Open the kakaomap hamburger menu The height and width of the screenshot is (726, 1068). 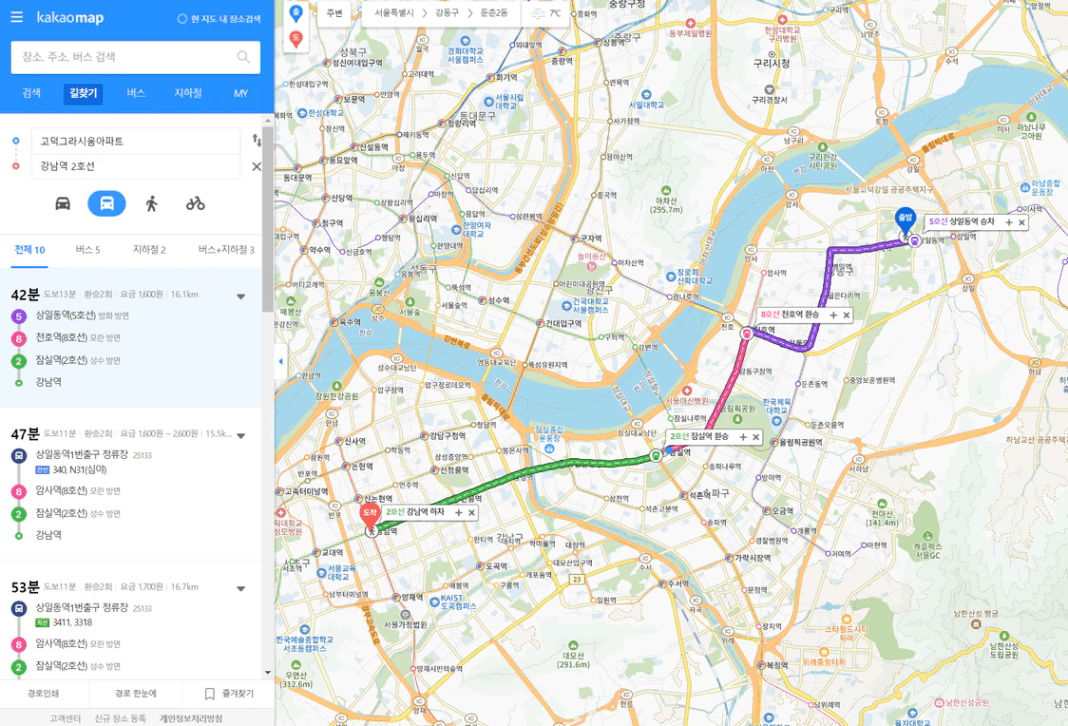17,17
